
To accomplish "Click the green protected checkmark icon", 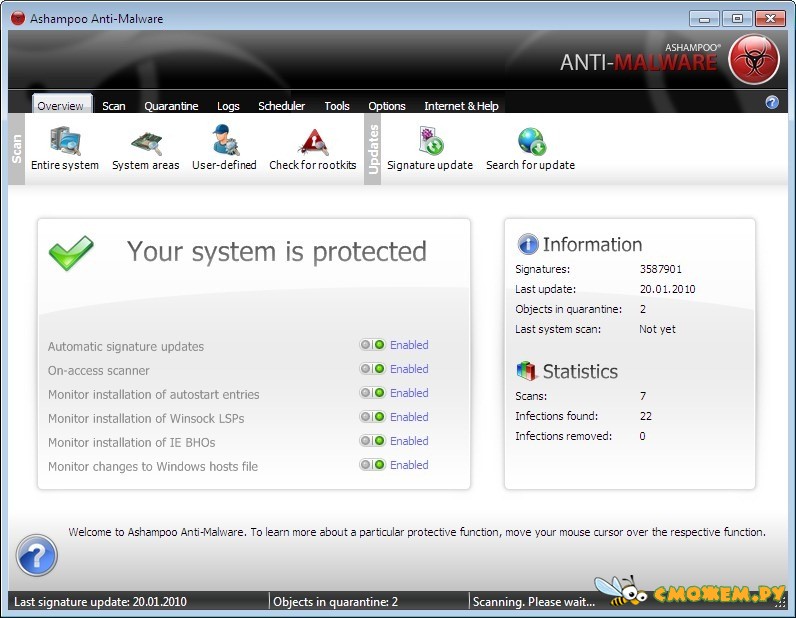I will pyautogui.click(x=71, y=252).
